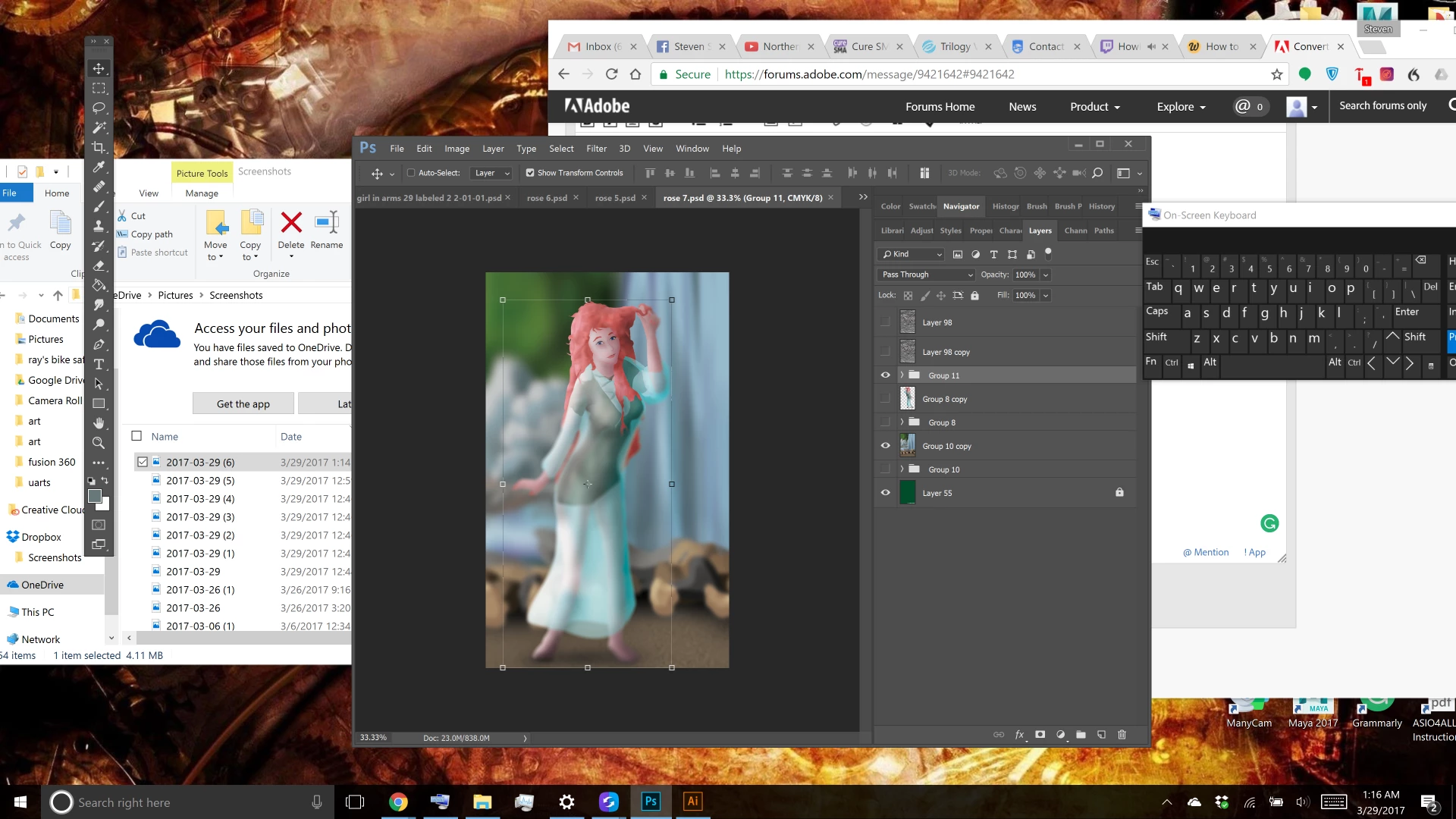
Task: Click the foreground color swatch
Action: click(x=95, y=496)
